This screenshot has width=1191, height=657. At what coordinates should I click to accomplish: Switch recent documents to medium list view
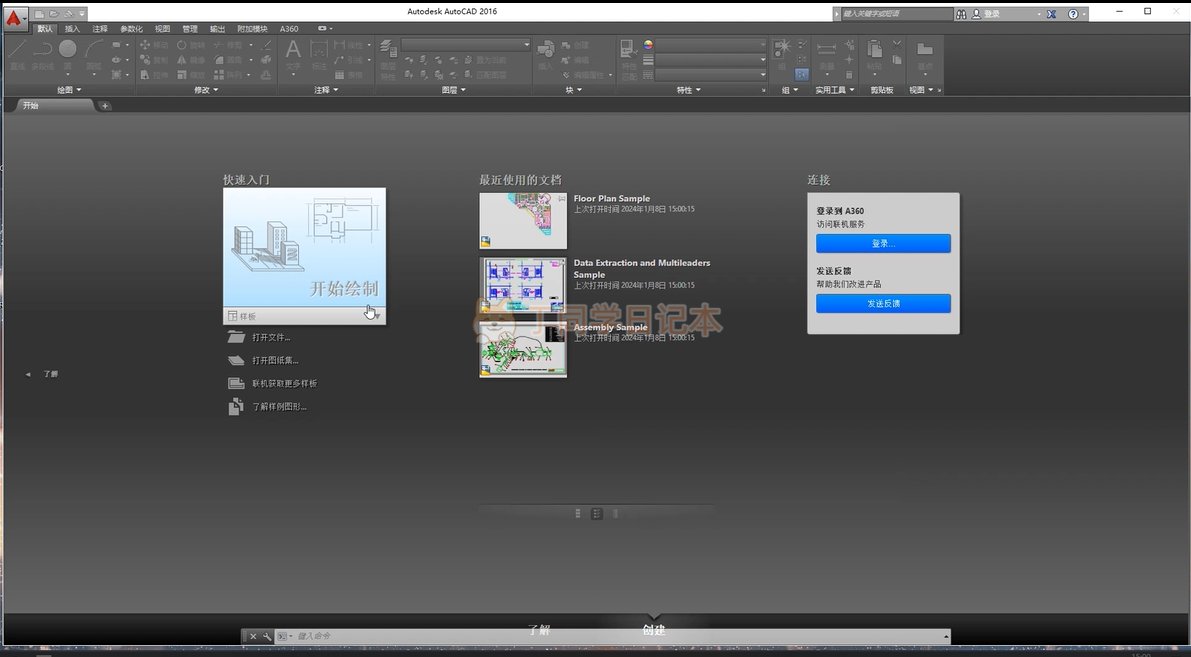[596, 513]
